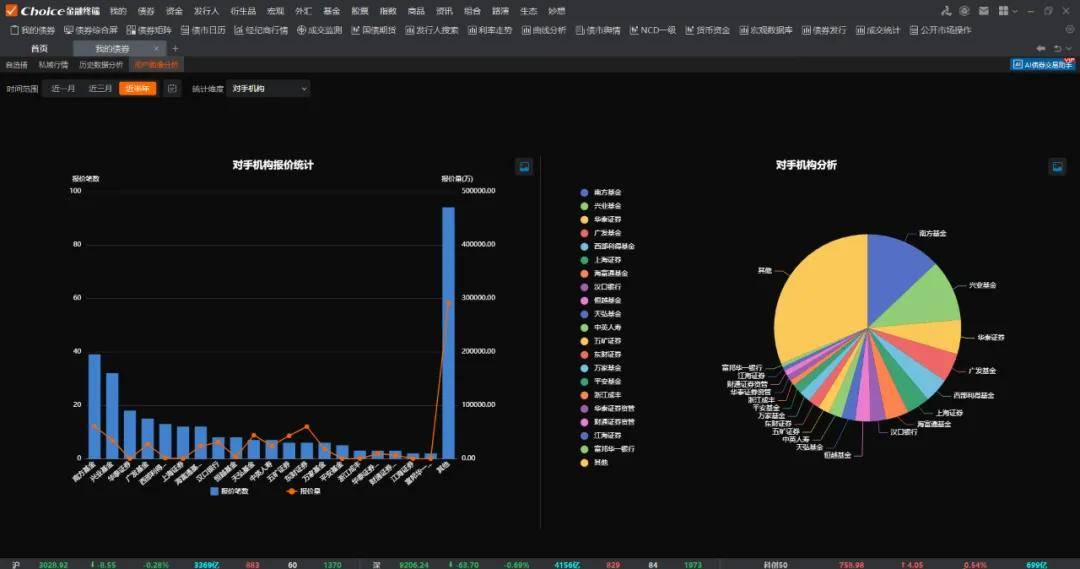Open 衍生品 menu
Screen dimensions: 1080x569
[243, 11]
